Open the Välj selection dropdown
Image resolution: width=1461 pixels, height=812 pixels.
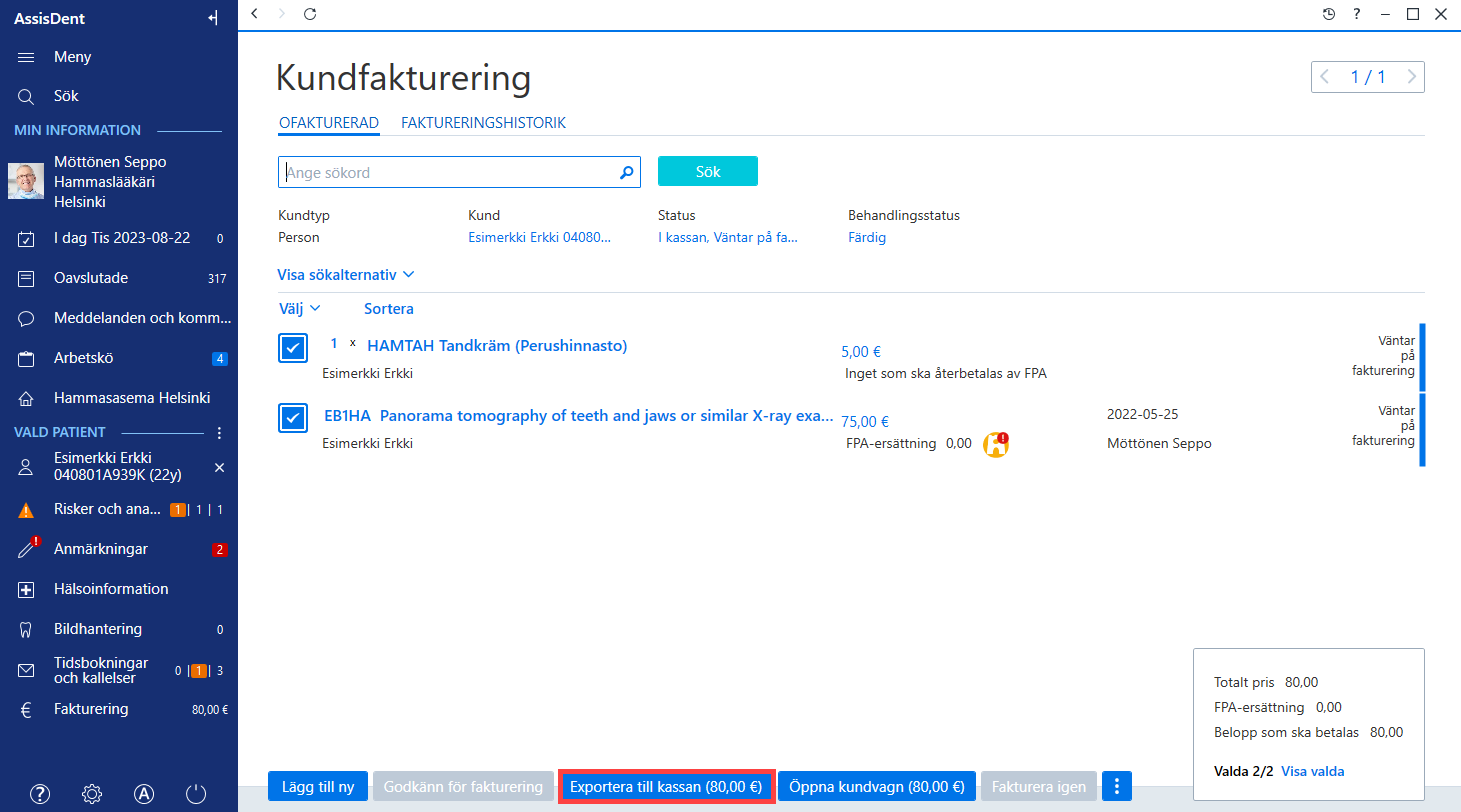point(300,309)
